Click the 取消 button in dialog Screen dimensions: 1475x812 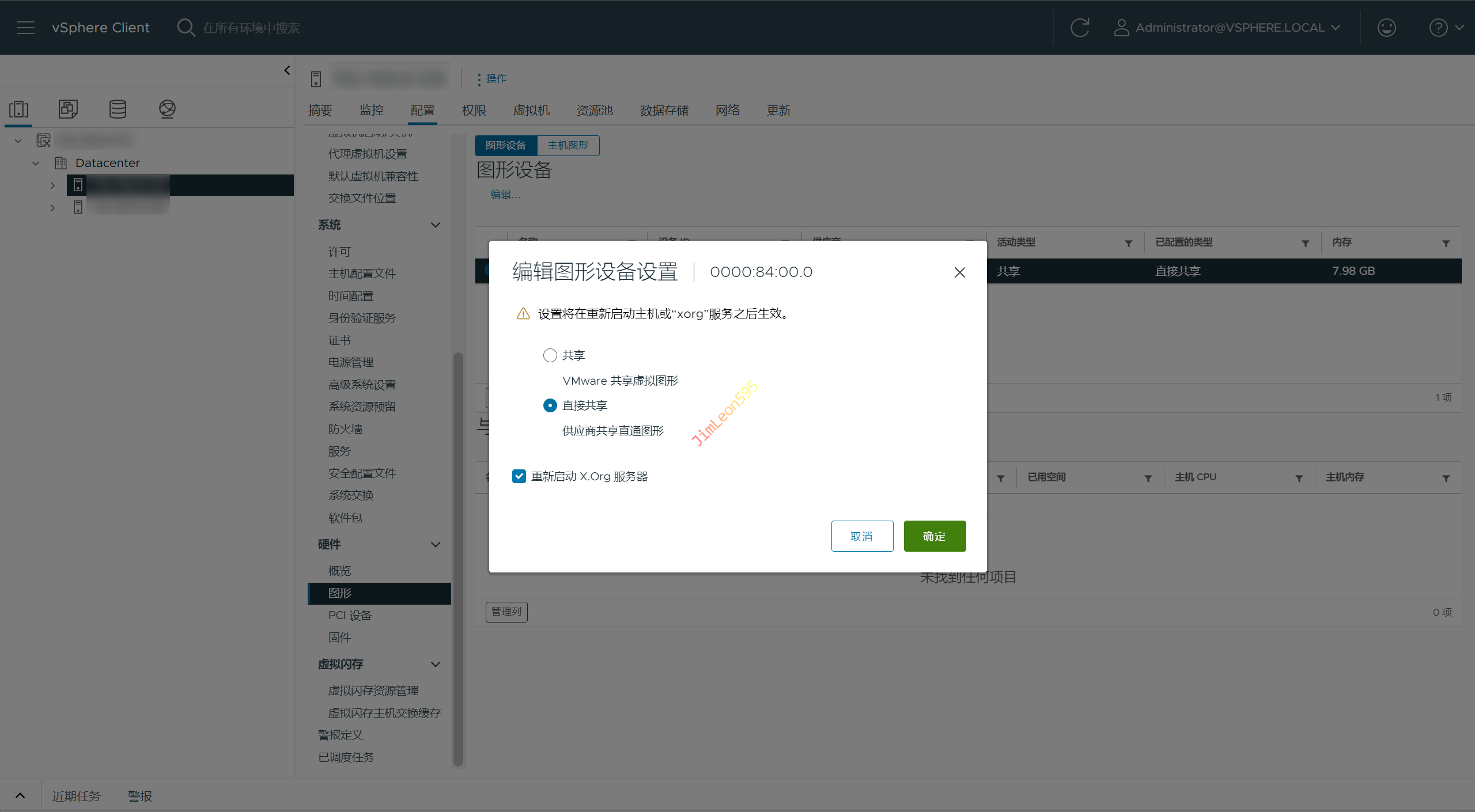pos(862,536)
